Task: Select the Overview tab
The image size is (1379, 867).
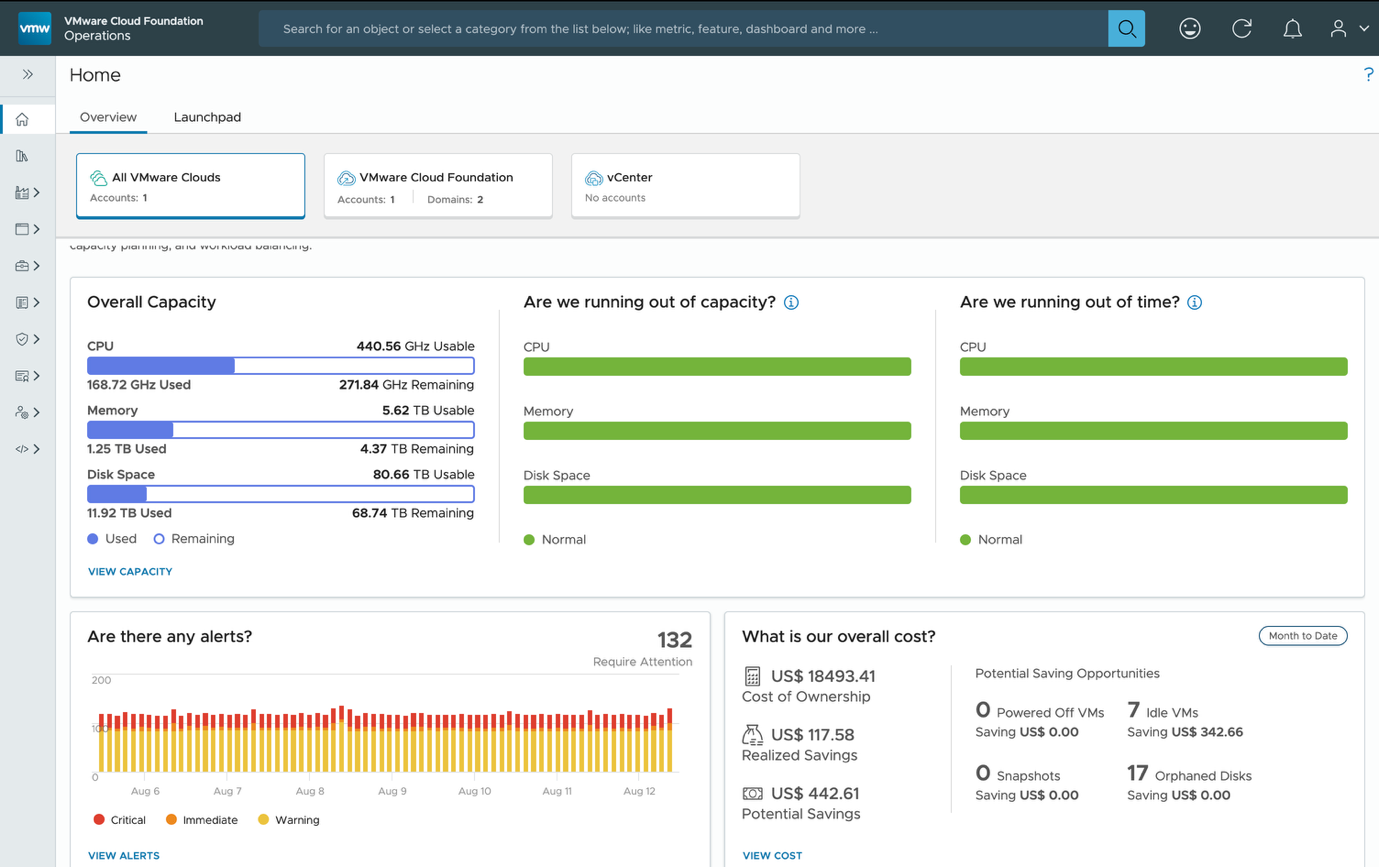Action: click(108, 117)
